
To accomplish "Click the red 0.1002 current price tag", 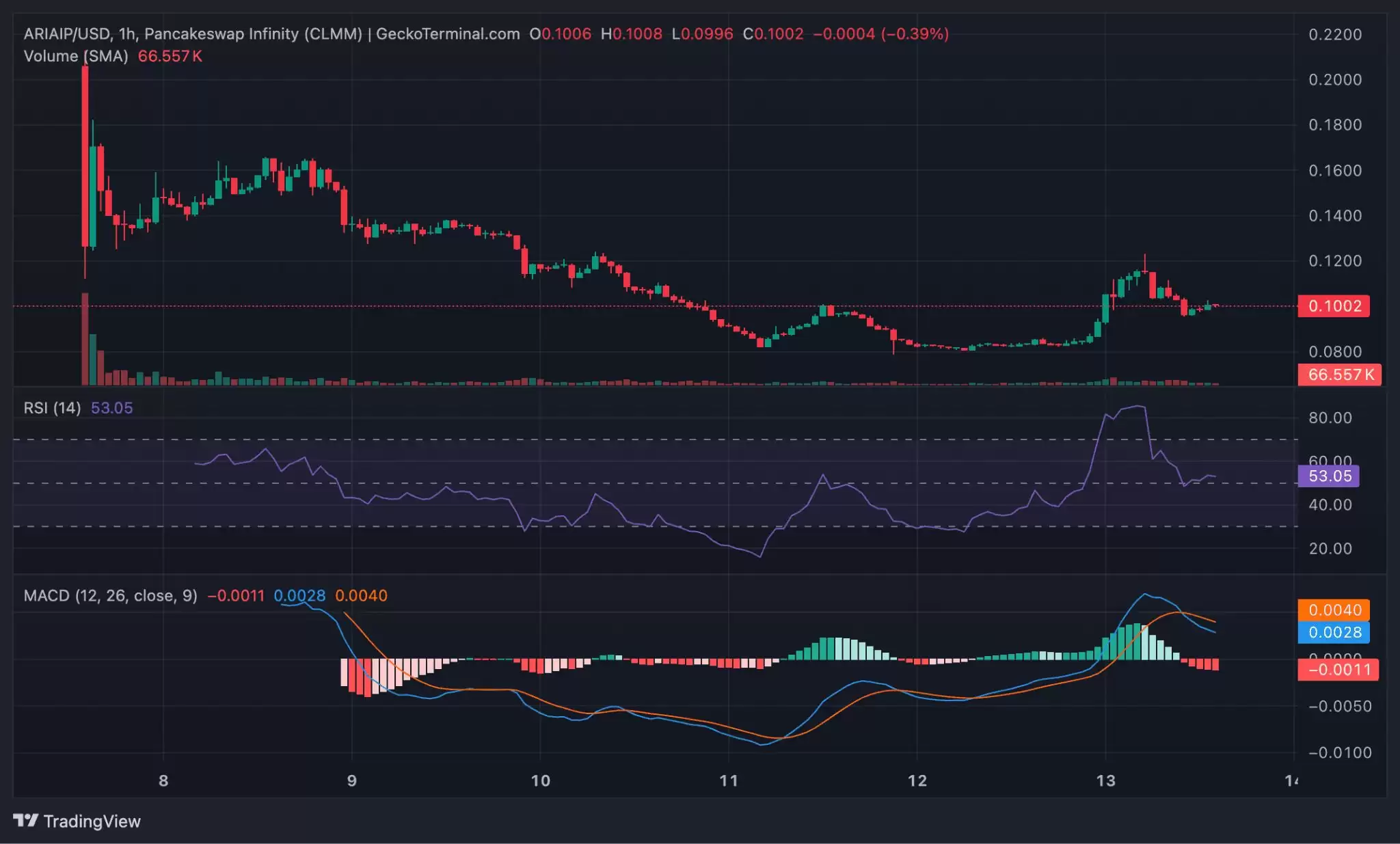I will coord(1334,306).
